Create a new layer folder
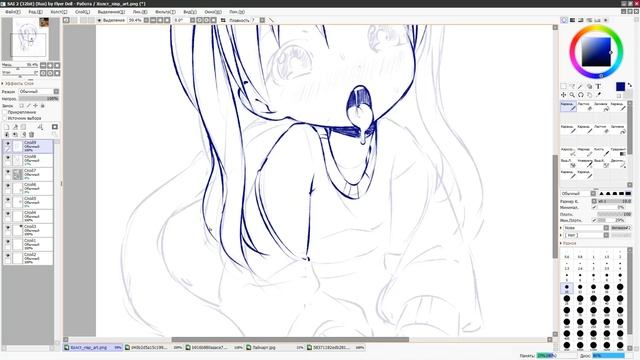This screenshot has height=360, width=640. [x=23, y=127]
